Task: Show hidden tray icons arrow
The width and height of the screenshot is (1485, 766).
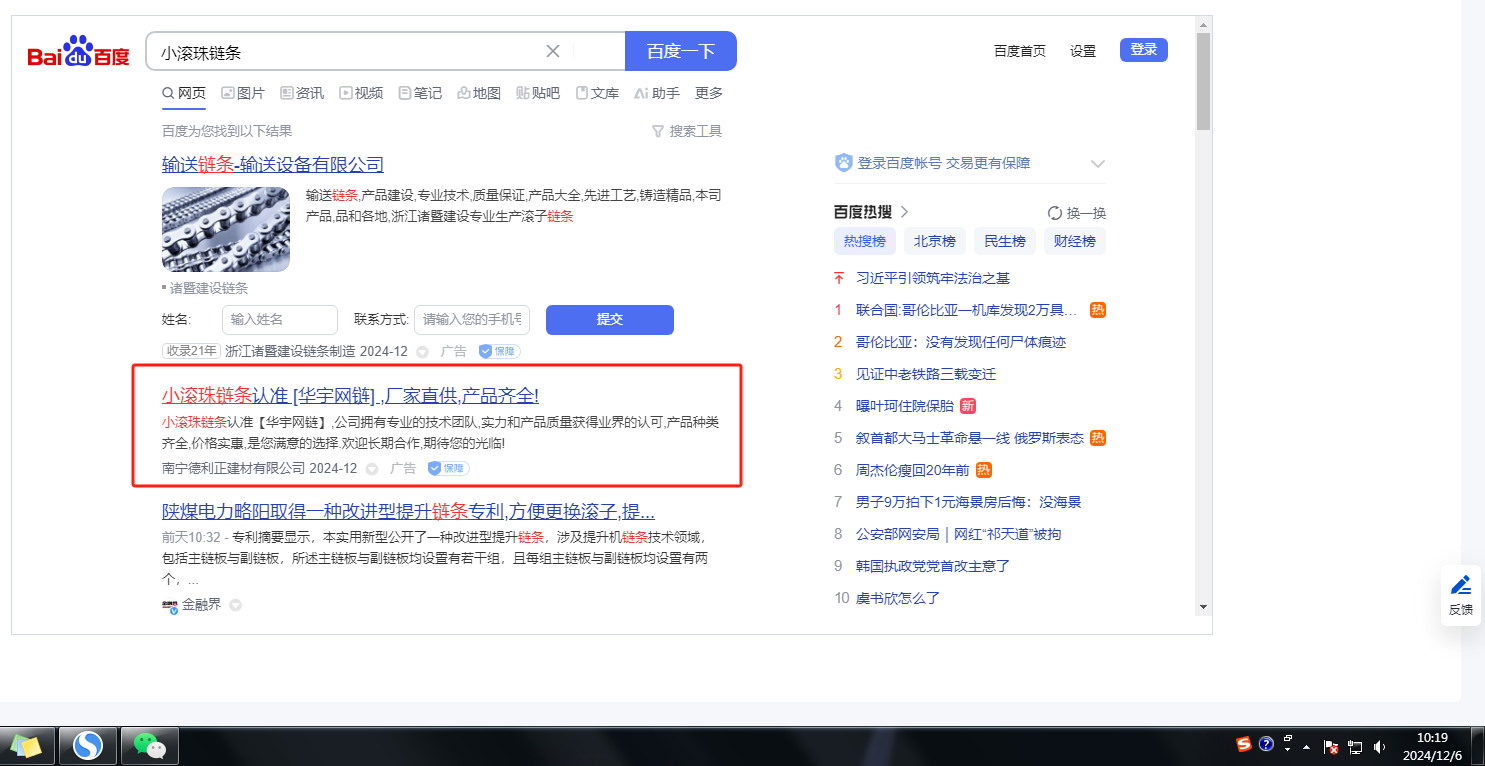Action: 1306,746
